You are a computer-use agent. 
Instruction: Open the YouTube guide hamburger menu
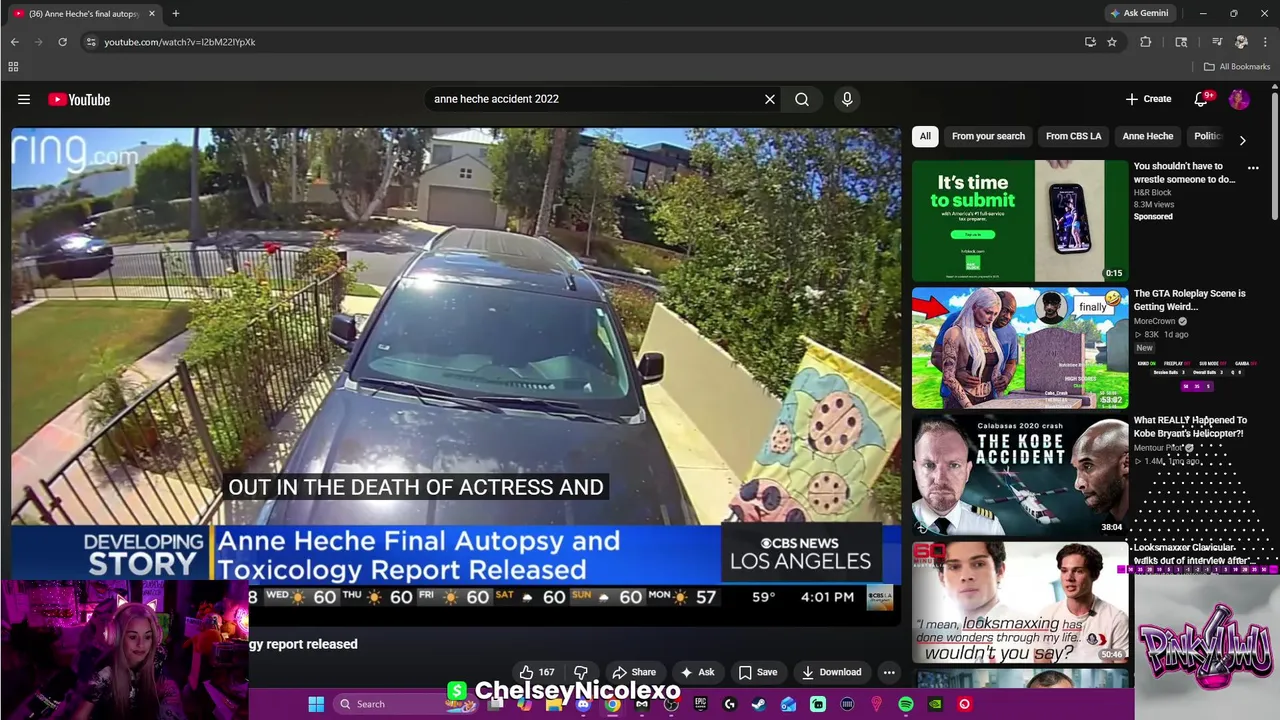[x=24, y=99]
